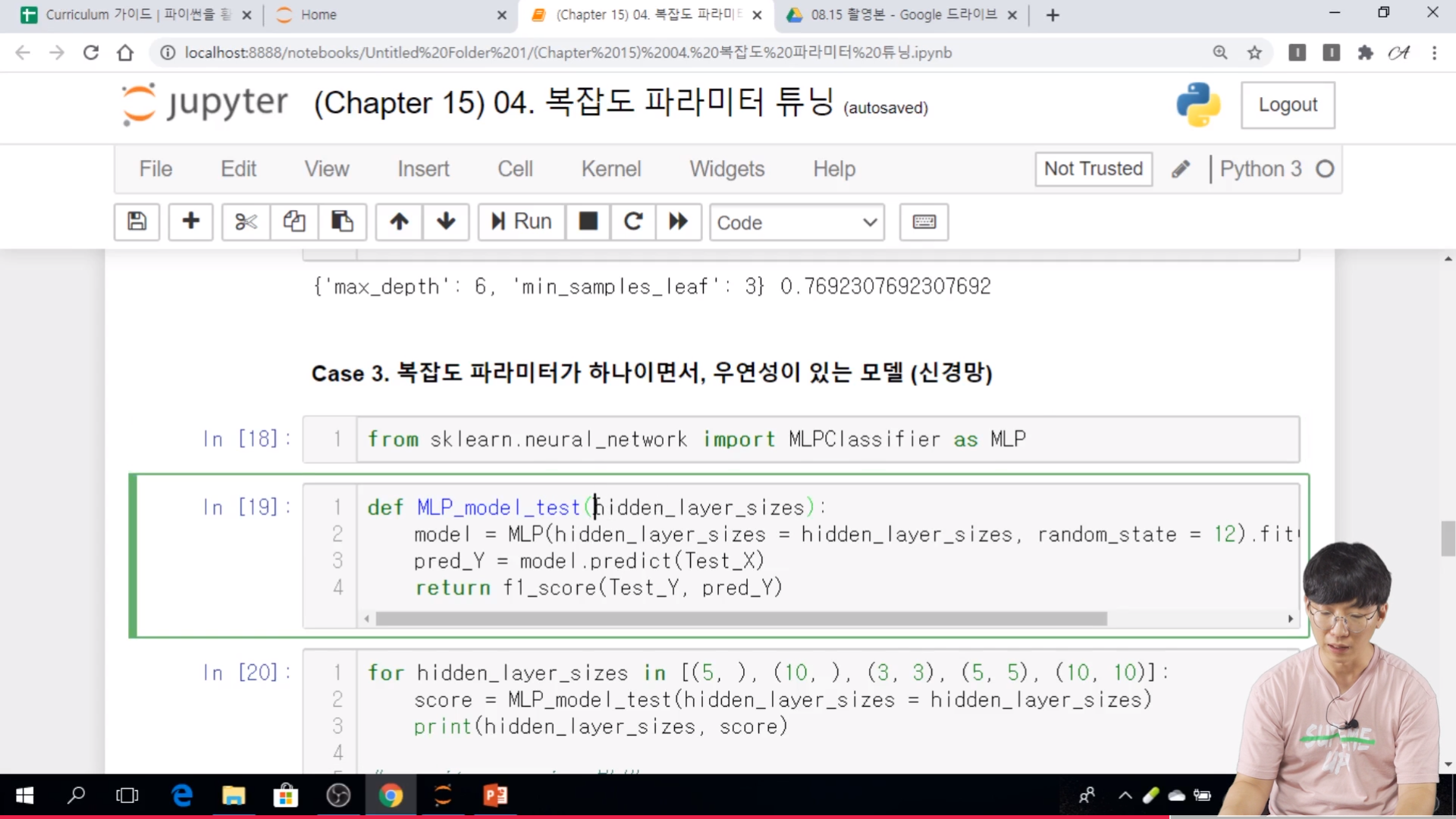Bookmark this page star icon
The height and width of the screenshot is (819, 1456).
pyautogui.click(x=1254, y=52)
